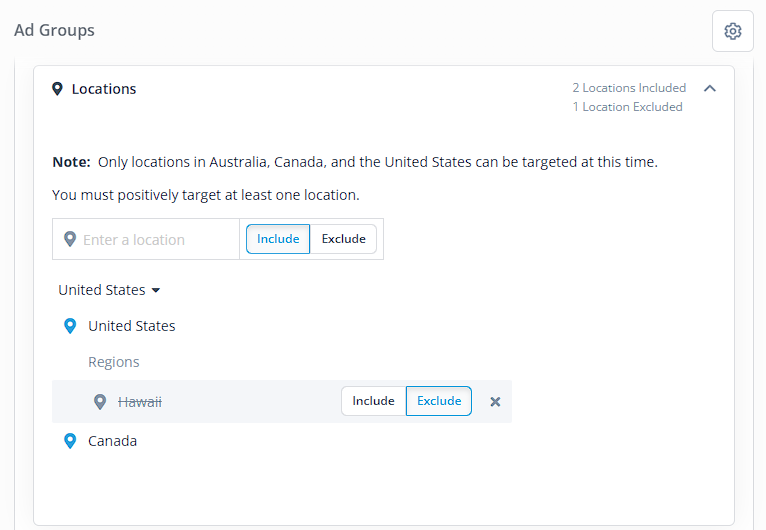Select Include toggle next to location field
This screenshot has width=766, height=530.
click(x=278, y=239)
